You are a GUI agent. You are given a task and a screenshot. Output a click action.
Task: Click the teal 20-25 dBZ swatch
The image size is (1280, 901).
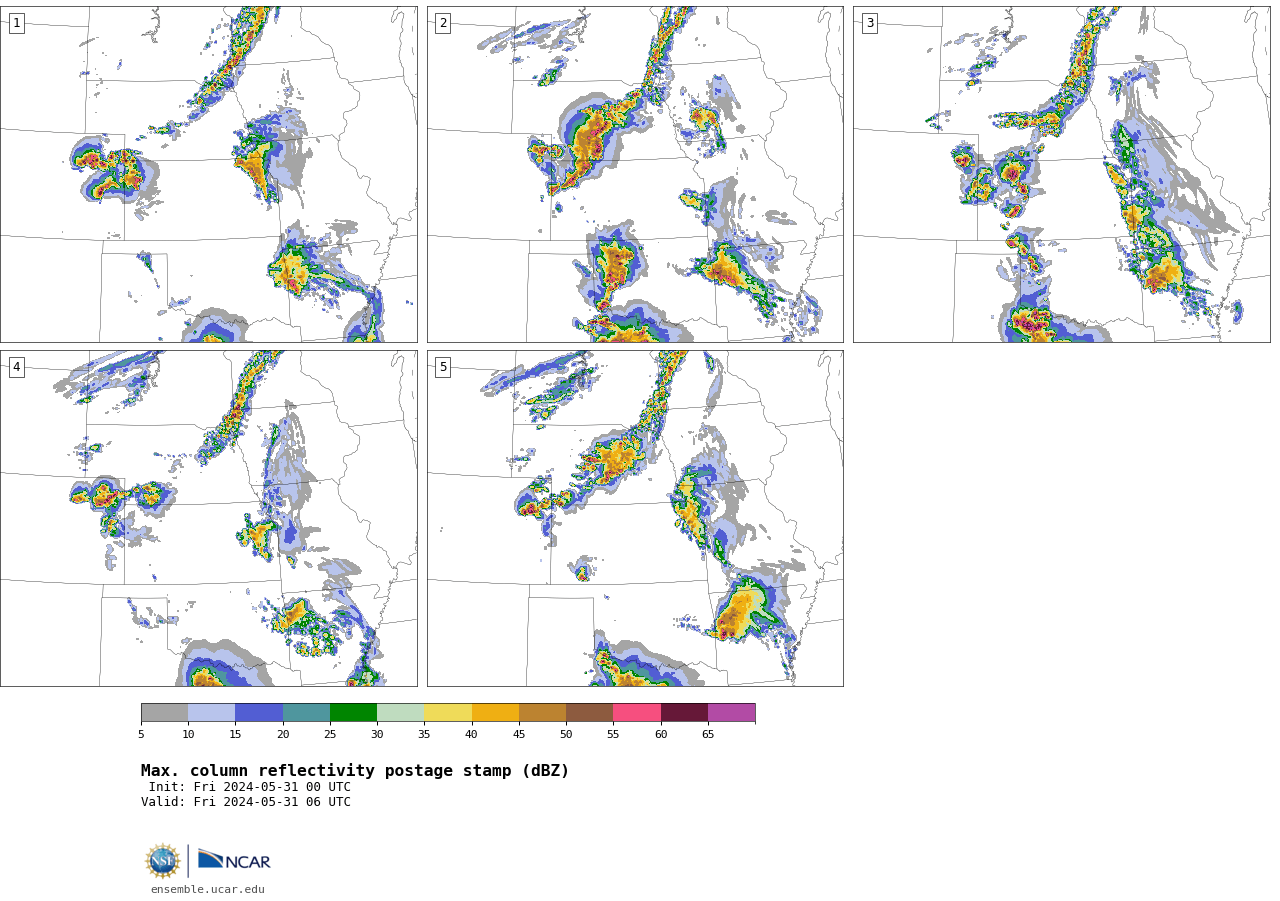point(306,713)
